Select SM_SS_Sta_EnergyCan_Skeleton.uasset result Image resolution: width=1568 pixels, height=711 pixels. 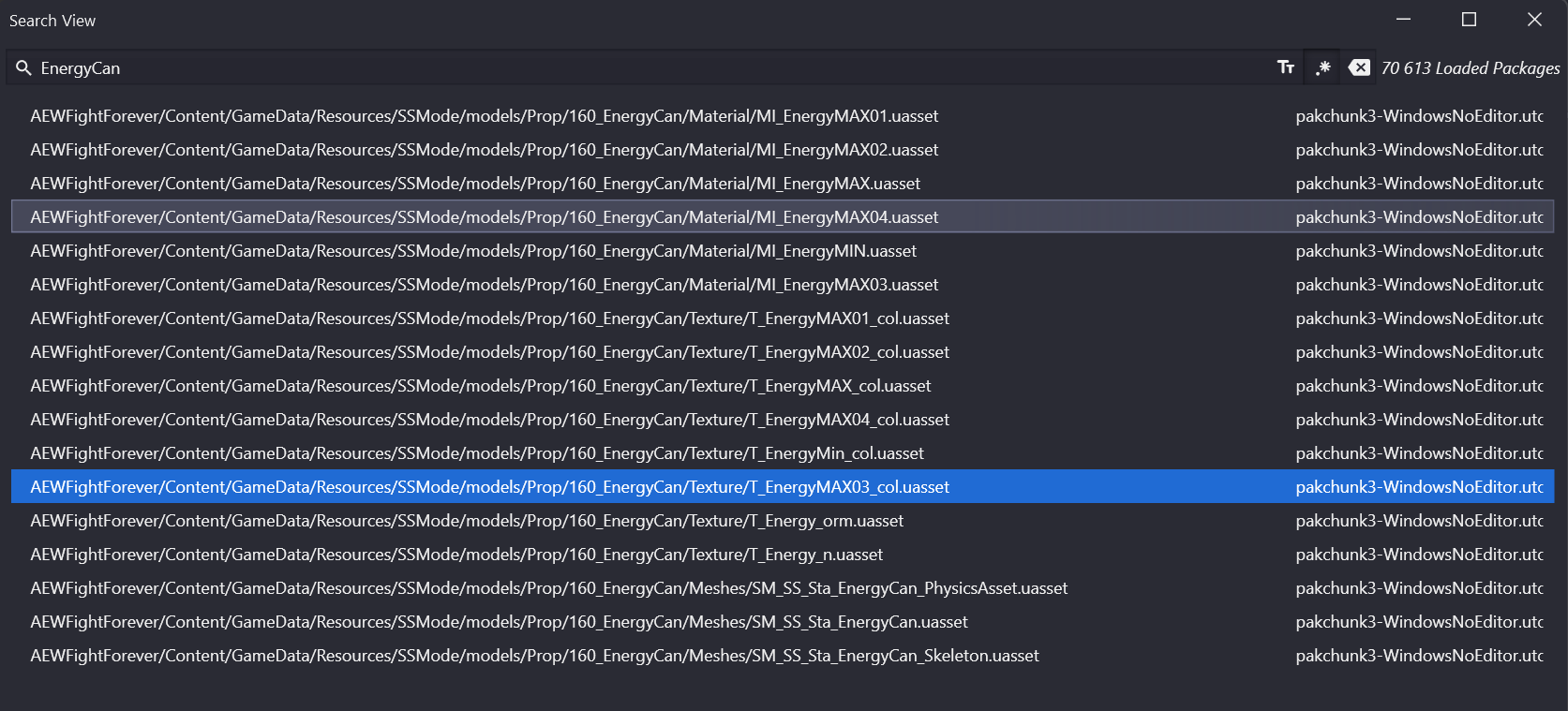pyautogui.click(x=783, y=656)
